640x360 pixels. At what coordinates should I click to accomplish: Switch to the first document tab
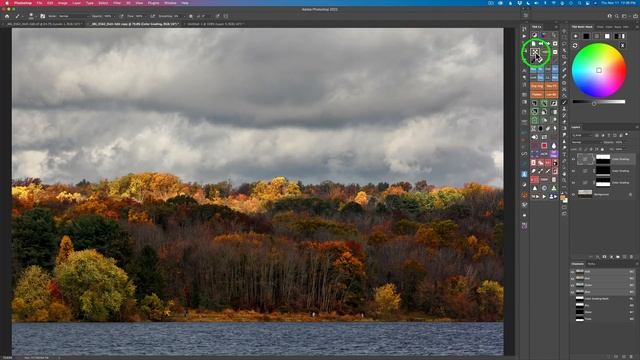43,24
